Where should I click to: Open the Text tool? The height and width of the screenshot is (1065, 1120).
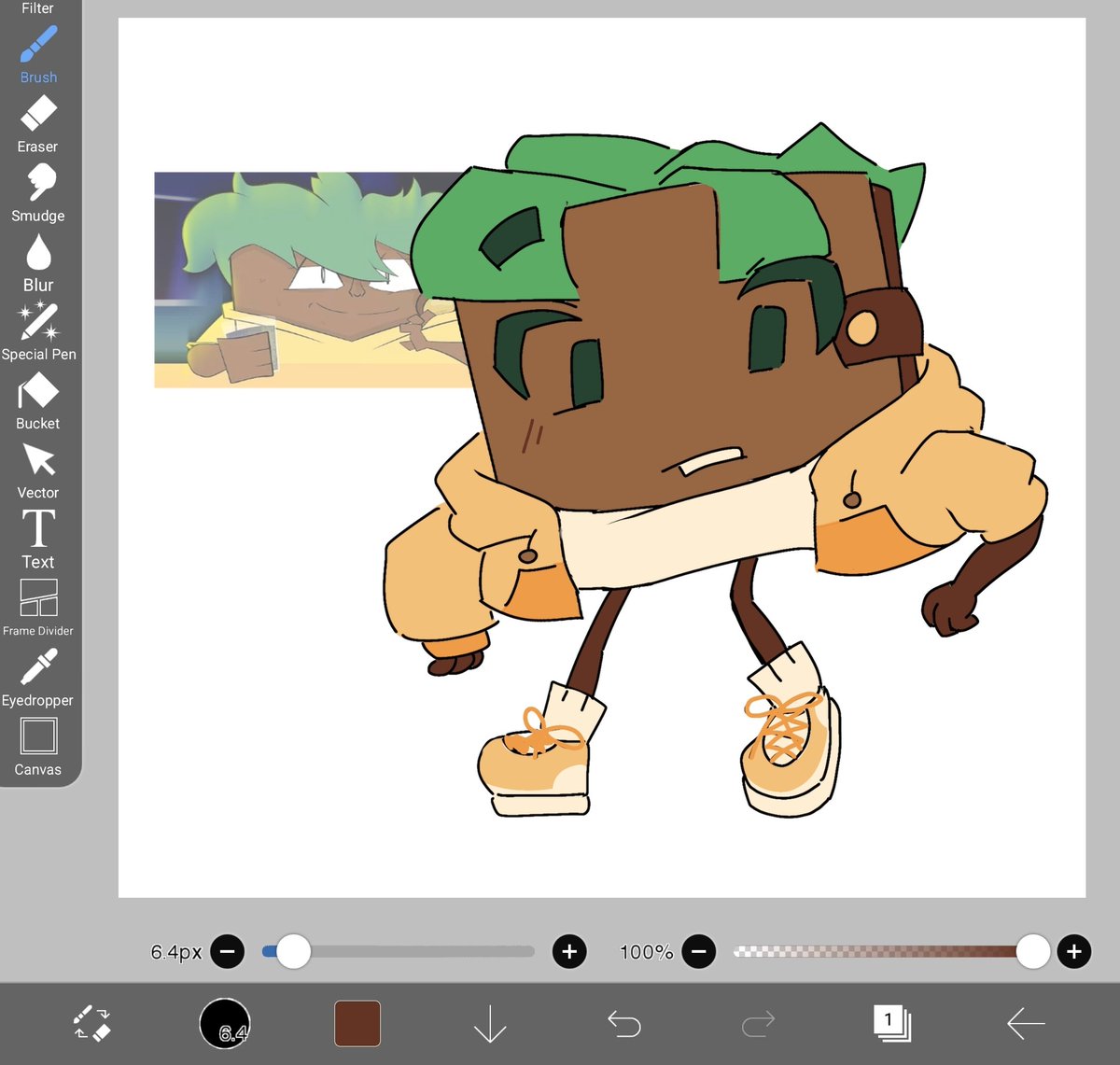(x=38, y=540)
